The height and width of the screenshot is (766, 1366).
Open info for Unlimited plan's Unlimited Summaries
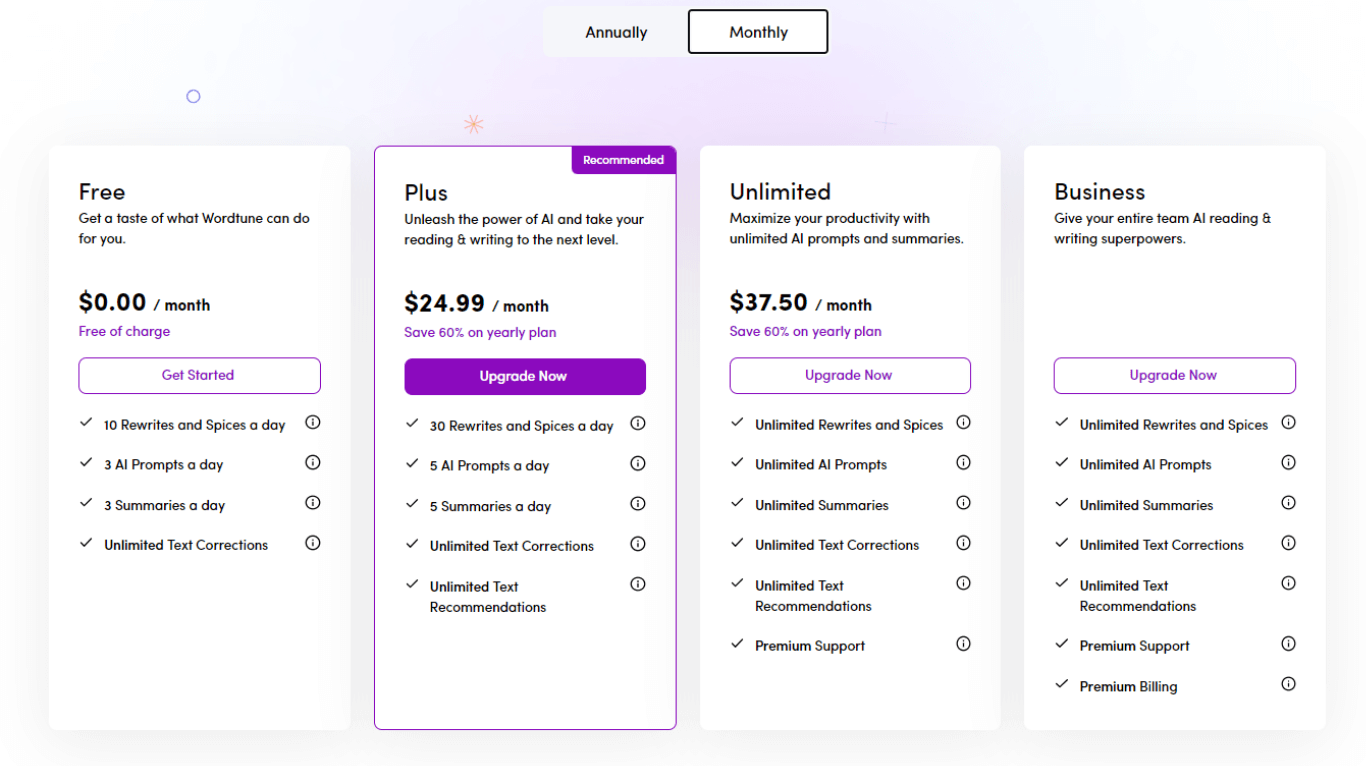click(x=963, y=503)
